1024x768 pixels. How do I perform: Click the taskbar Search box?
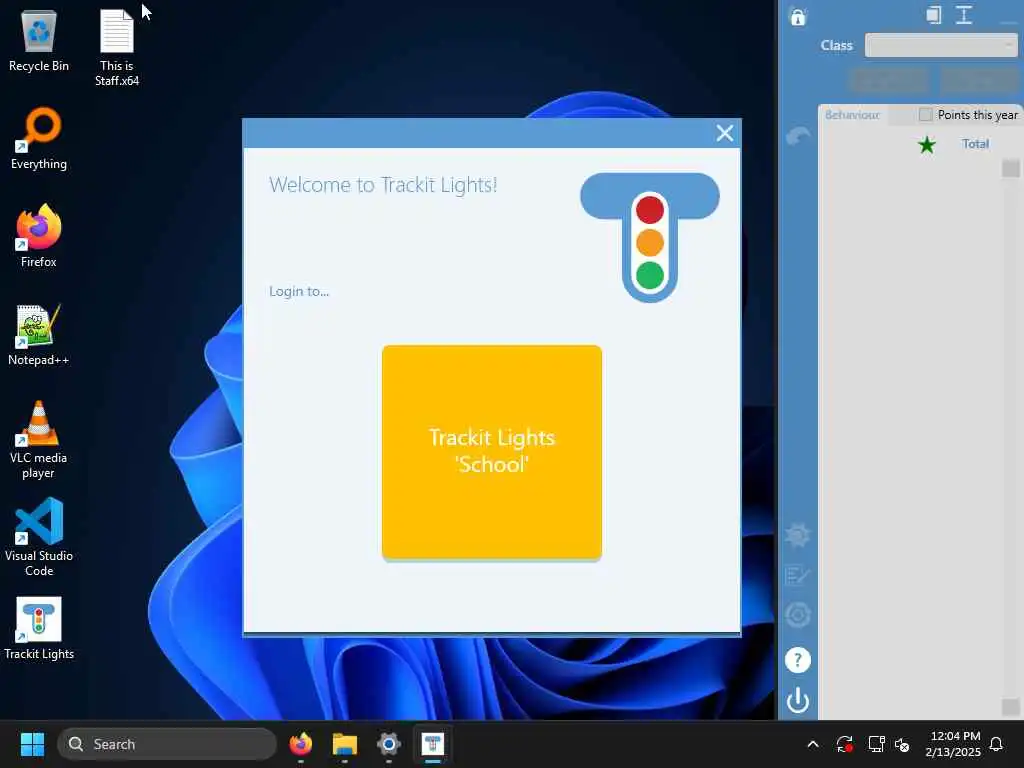coord(167,744)
